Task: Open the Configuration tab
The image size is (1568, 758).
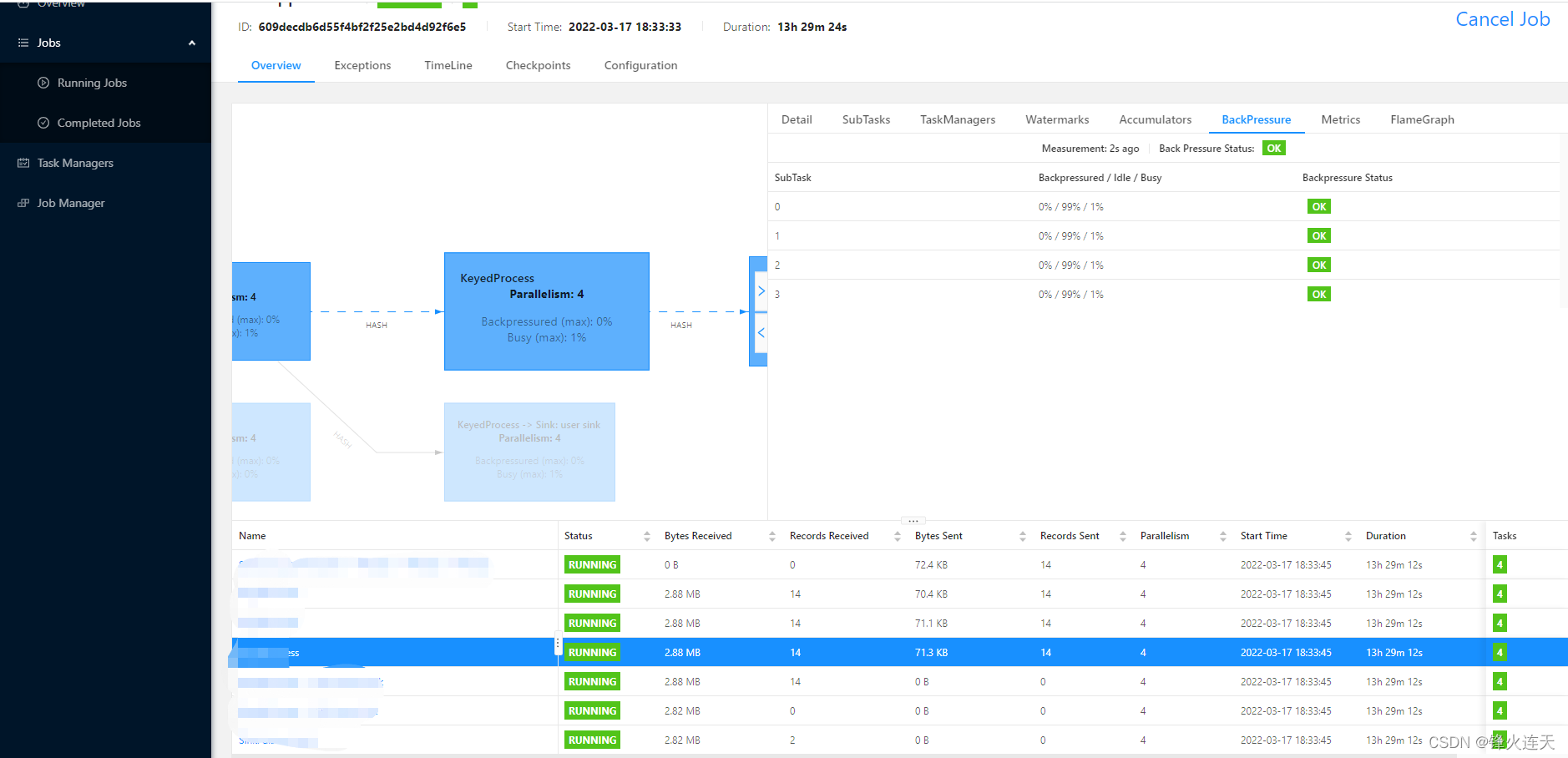Action: pos(641,65)
